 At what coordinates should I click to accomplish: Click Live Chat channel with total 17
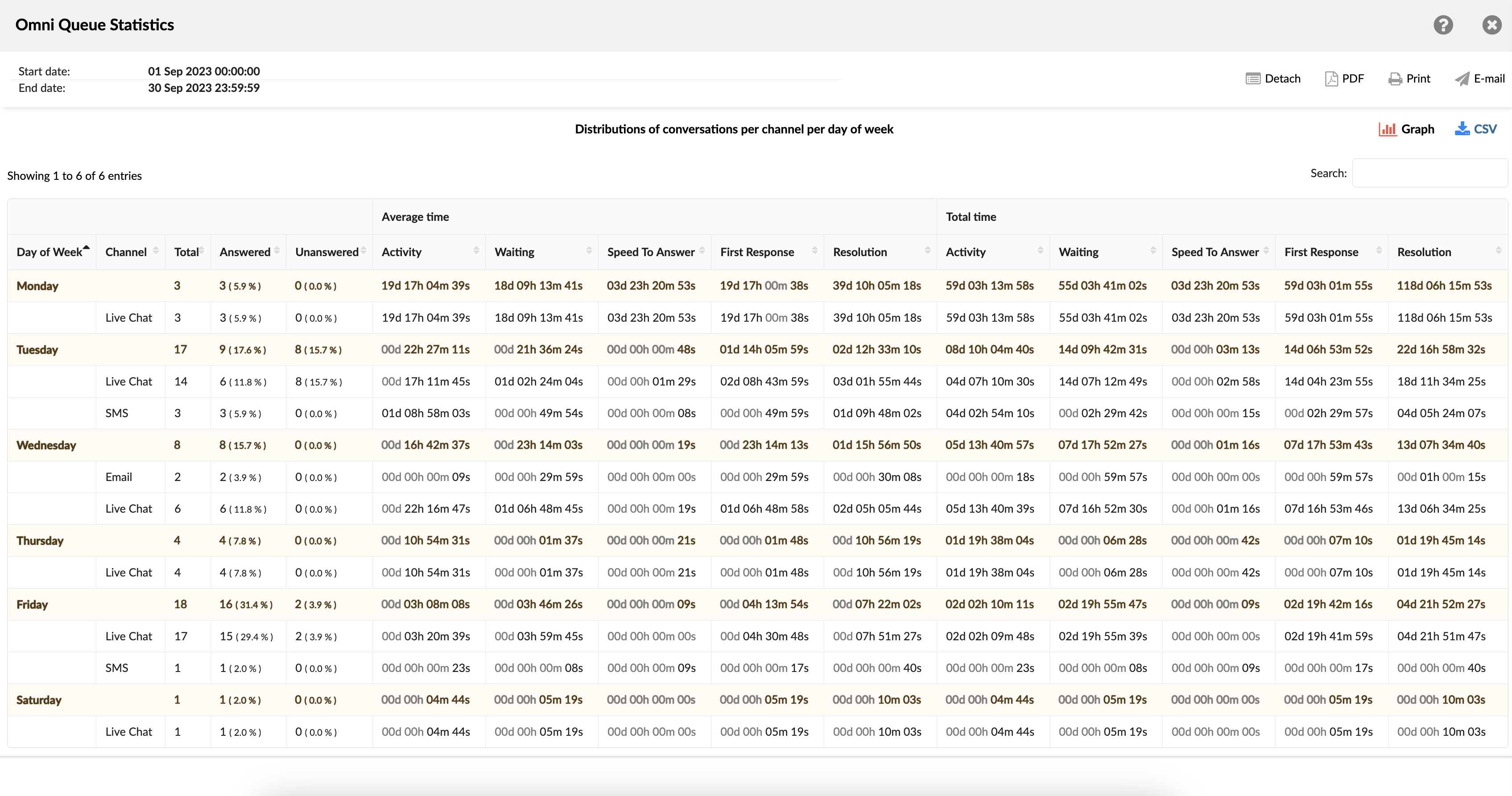click(x=128, y=636)
